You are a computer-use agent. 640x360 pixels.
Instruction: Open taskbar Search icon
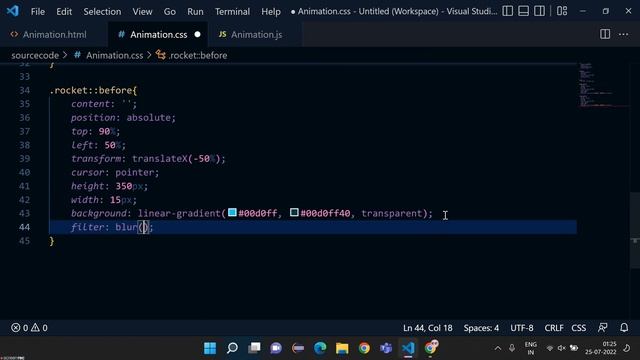point(232,348)
